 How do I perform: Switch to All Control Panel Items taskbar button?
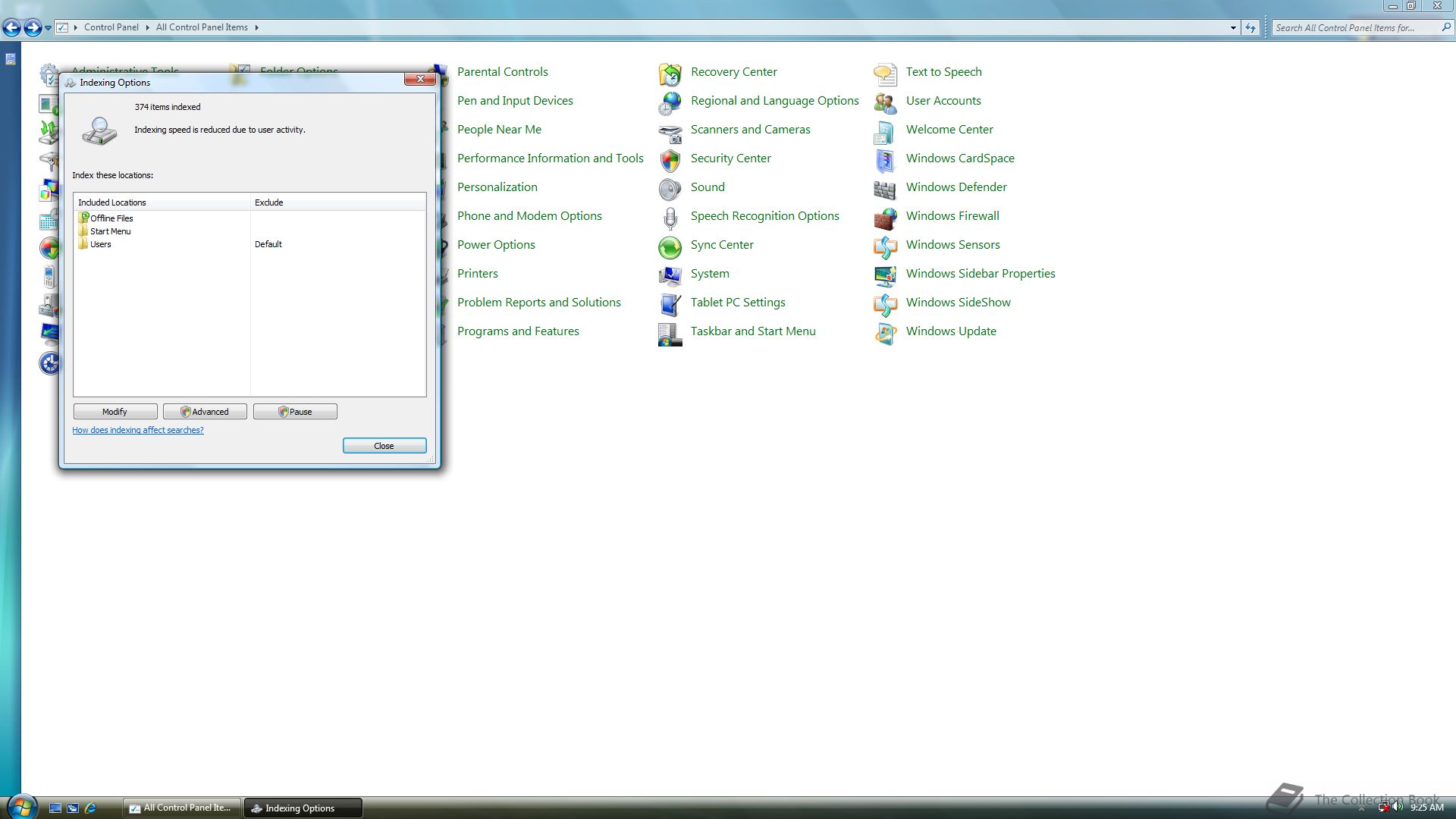[182, 808]
